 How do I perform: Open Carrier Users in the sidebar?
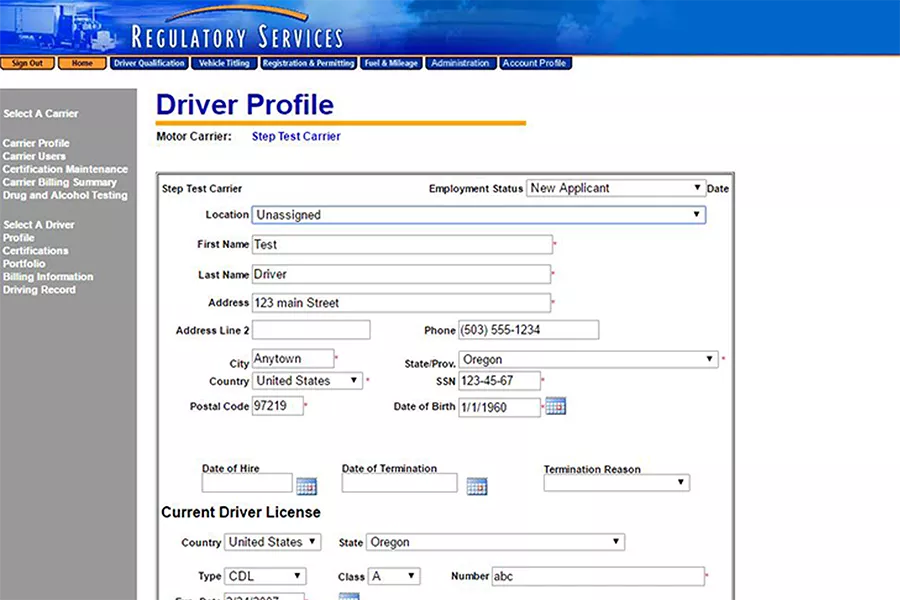click(x=34, y=156)
